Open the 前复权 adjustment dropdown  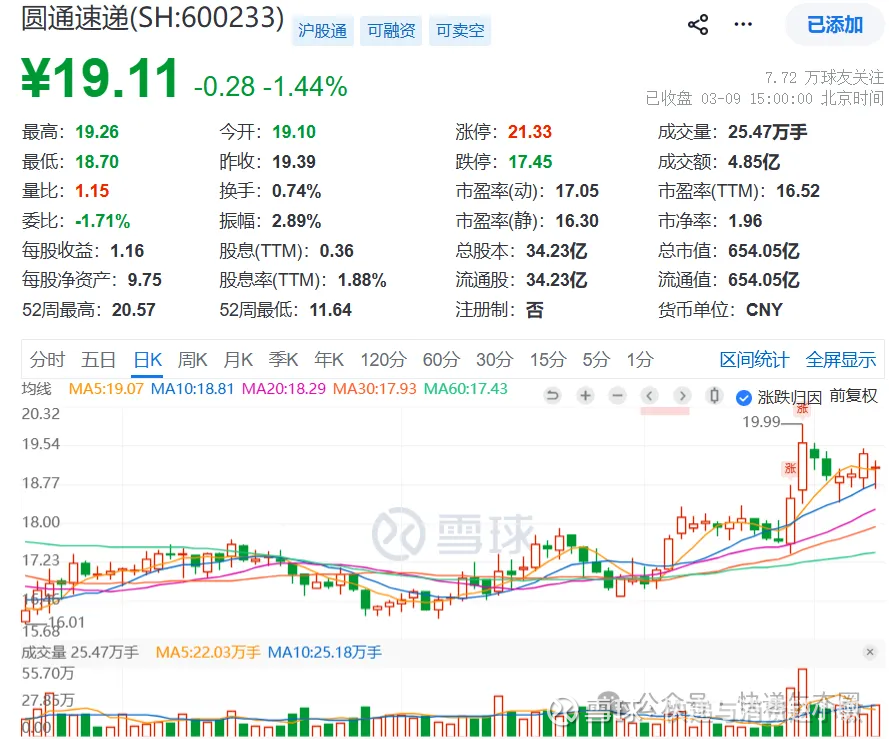point(853,396)
